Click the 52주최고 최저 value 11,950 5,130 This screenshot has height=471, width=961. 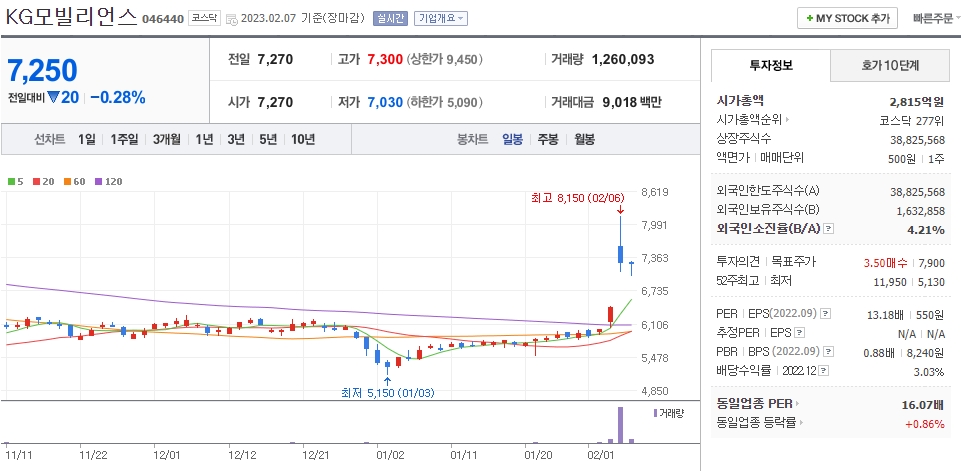click(x=910, y=281)
